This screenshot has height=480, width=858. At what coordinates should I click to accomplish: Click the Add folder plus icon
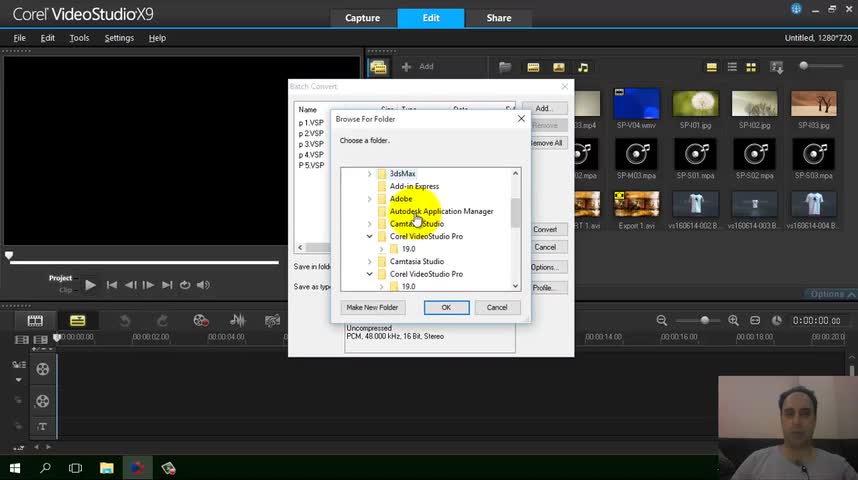(x=406, y=67)
